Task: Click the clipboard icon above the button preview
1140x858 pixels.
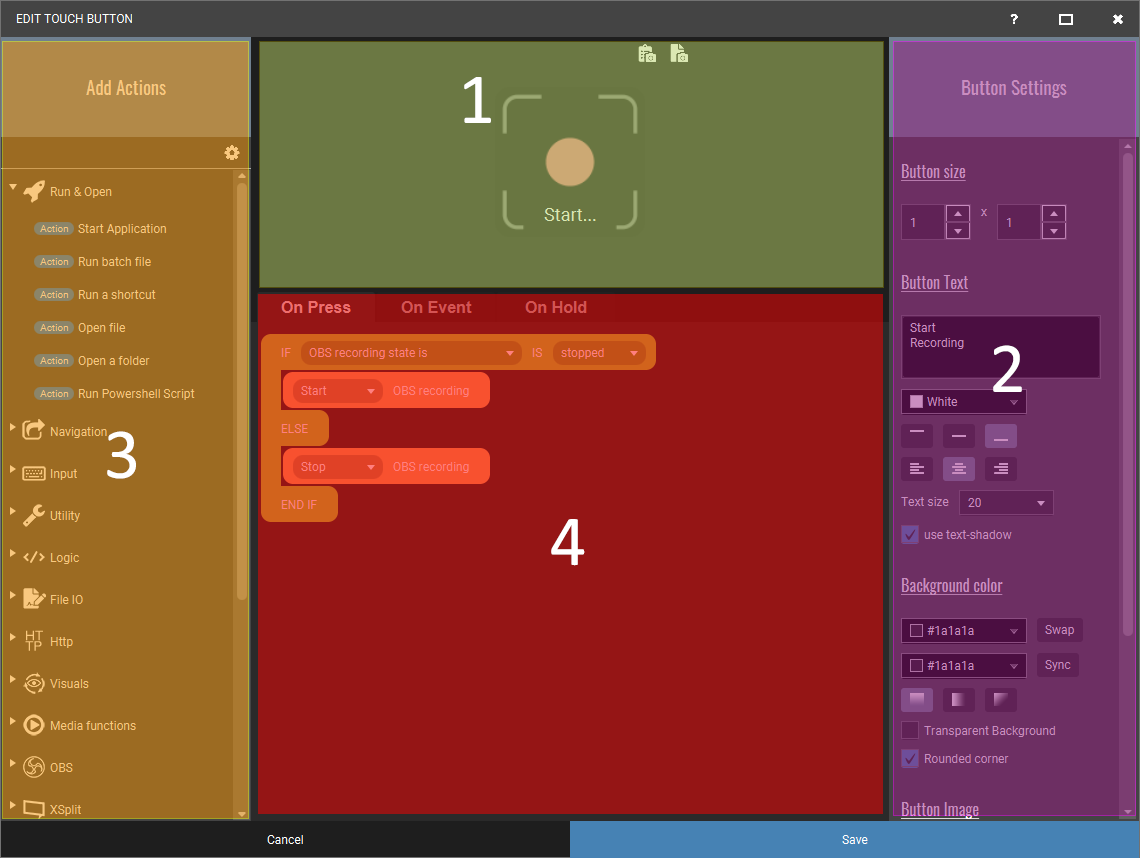Action: coord(647,54)
